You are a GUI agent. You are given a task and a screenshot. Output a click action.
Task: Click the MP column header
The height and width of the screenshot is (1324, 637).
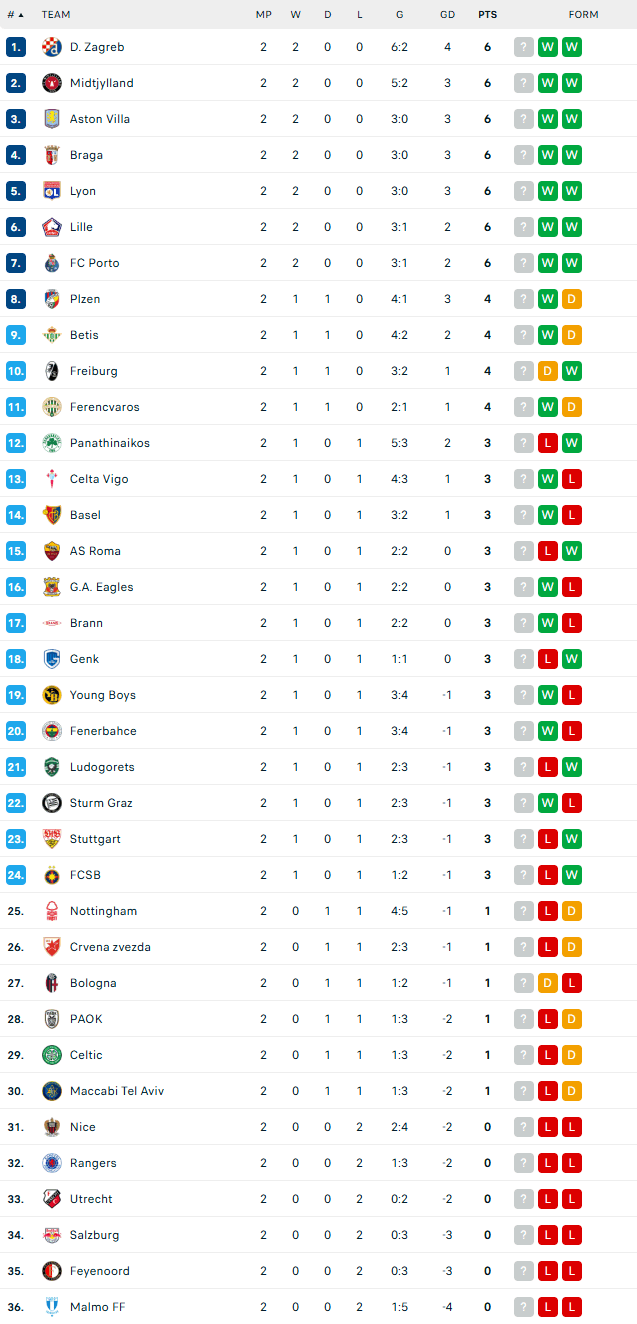point(263,15)
